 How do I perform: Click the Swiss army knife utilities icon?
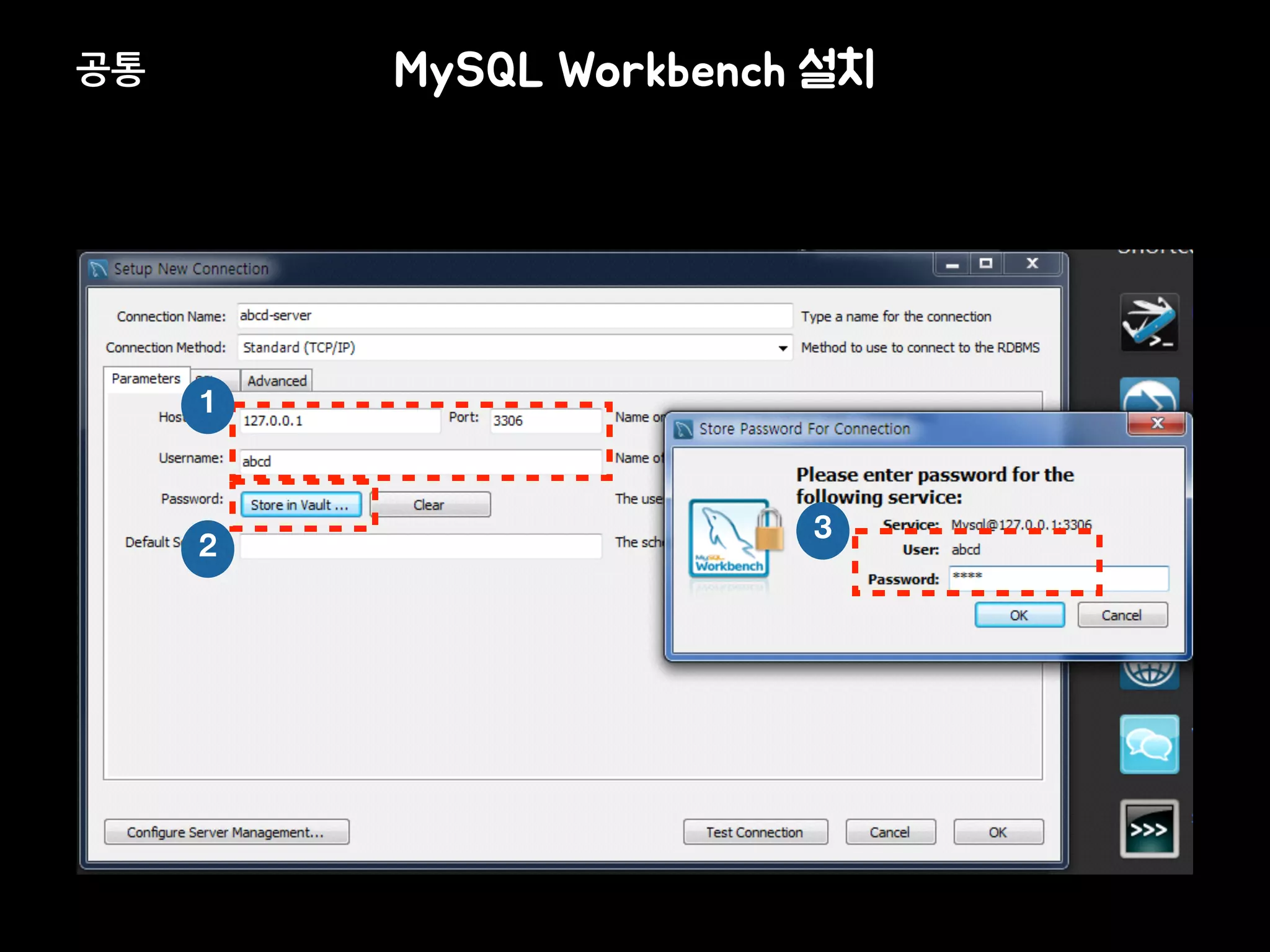tap(1149, 322)
